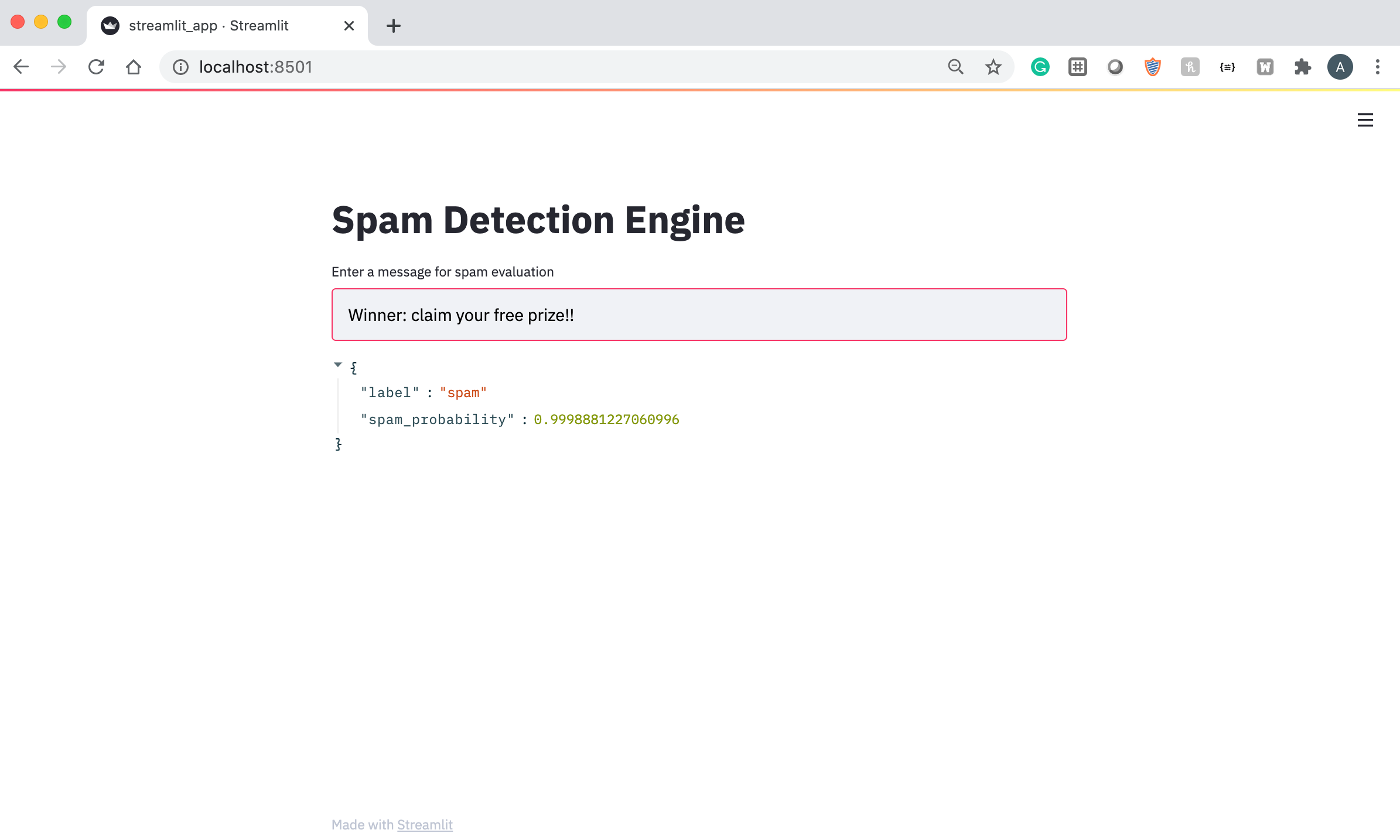Open the Streamlit hamburger menu
1400x840 pixels.
pyautogui.click(x=1365, y=120)
